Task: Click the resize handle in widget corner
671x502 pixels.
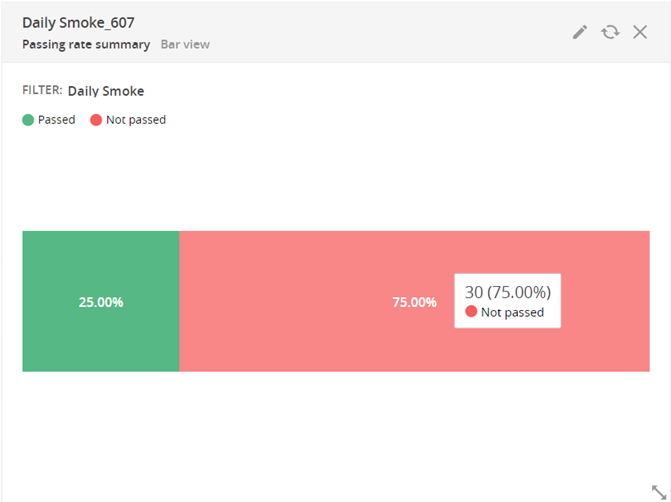Action: [x=658, y=491]
